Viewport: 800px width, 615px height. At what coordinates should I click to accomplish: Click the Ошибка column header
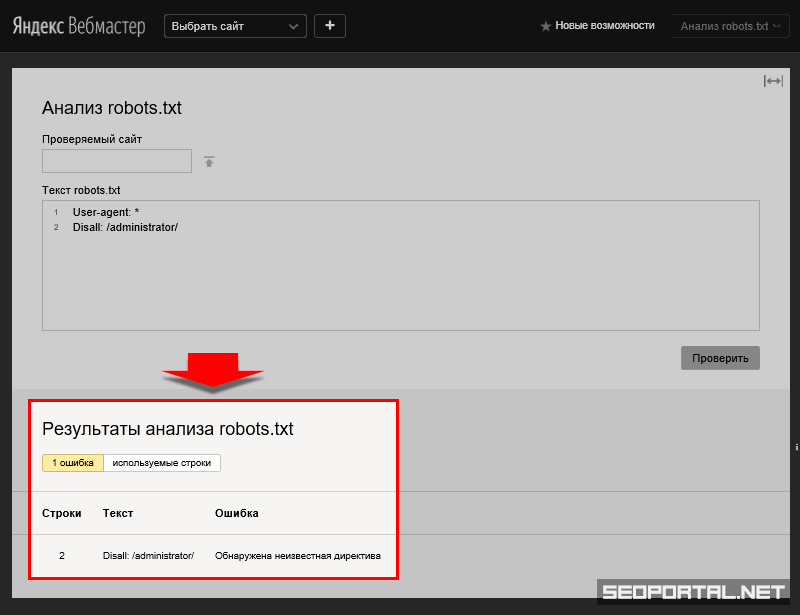tap(237, 513)
